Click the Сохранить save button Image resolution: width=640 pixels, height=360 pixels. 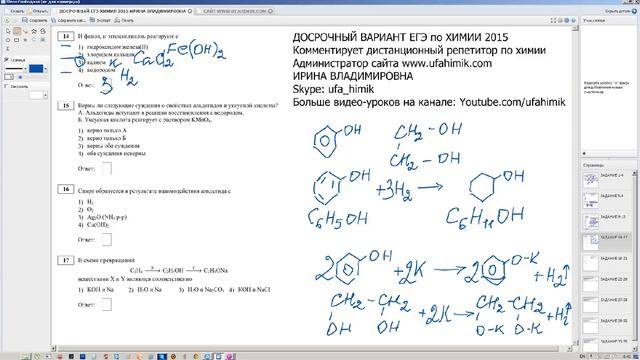tap(34, 20)
